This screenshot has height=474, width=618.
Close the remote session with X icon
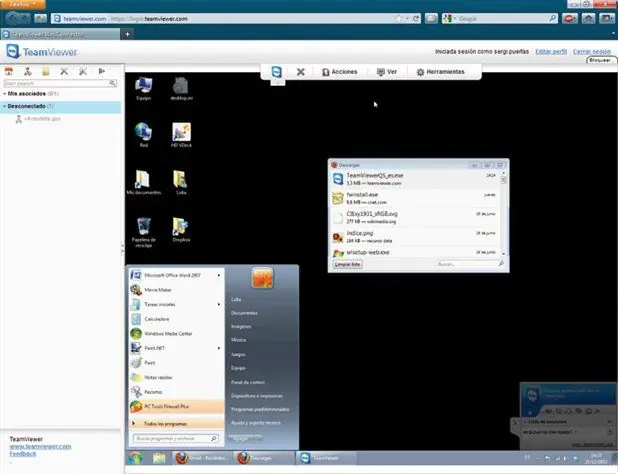click(x=301, y=72)
